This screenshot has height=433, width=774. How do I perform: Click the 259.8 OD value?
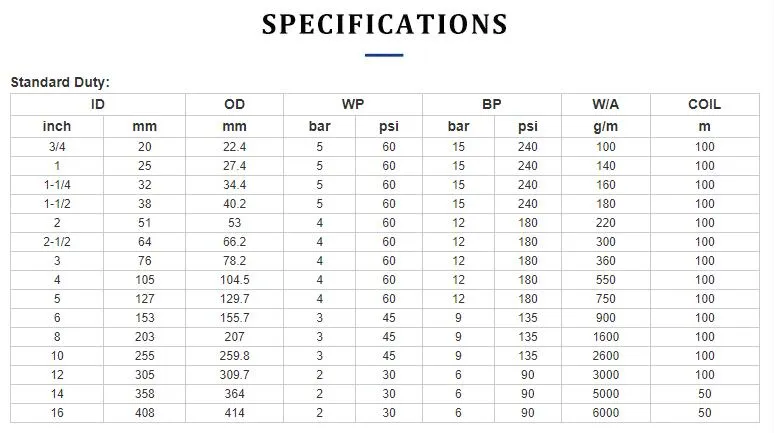coord(235,356)
